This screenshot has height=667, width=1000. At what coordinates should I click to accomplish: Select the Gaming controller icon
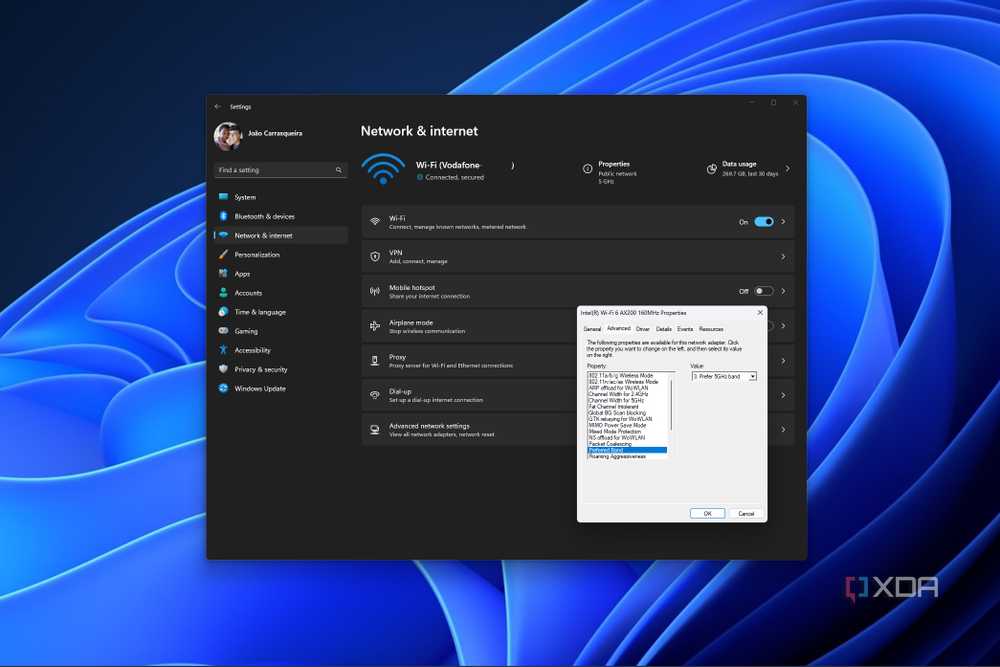(223, 331)
